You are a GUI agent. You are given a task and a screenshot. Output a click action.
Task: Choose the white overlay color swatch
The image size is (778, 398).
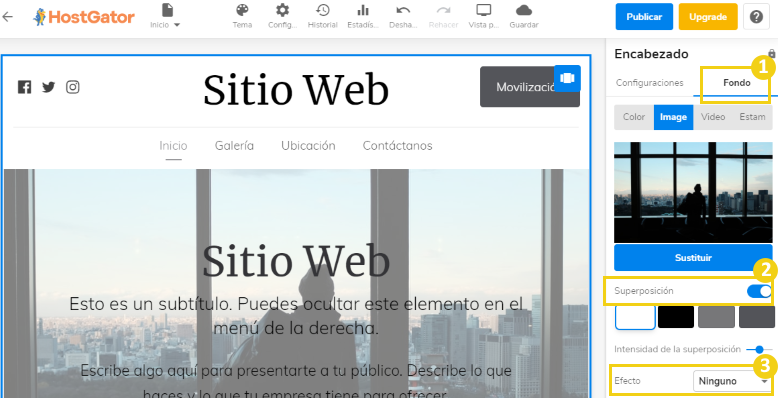click(x=635, y=317)
